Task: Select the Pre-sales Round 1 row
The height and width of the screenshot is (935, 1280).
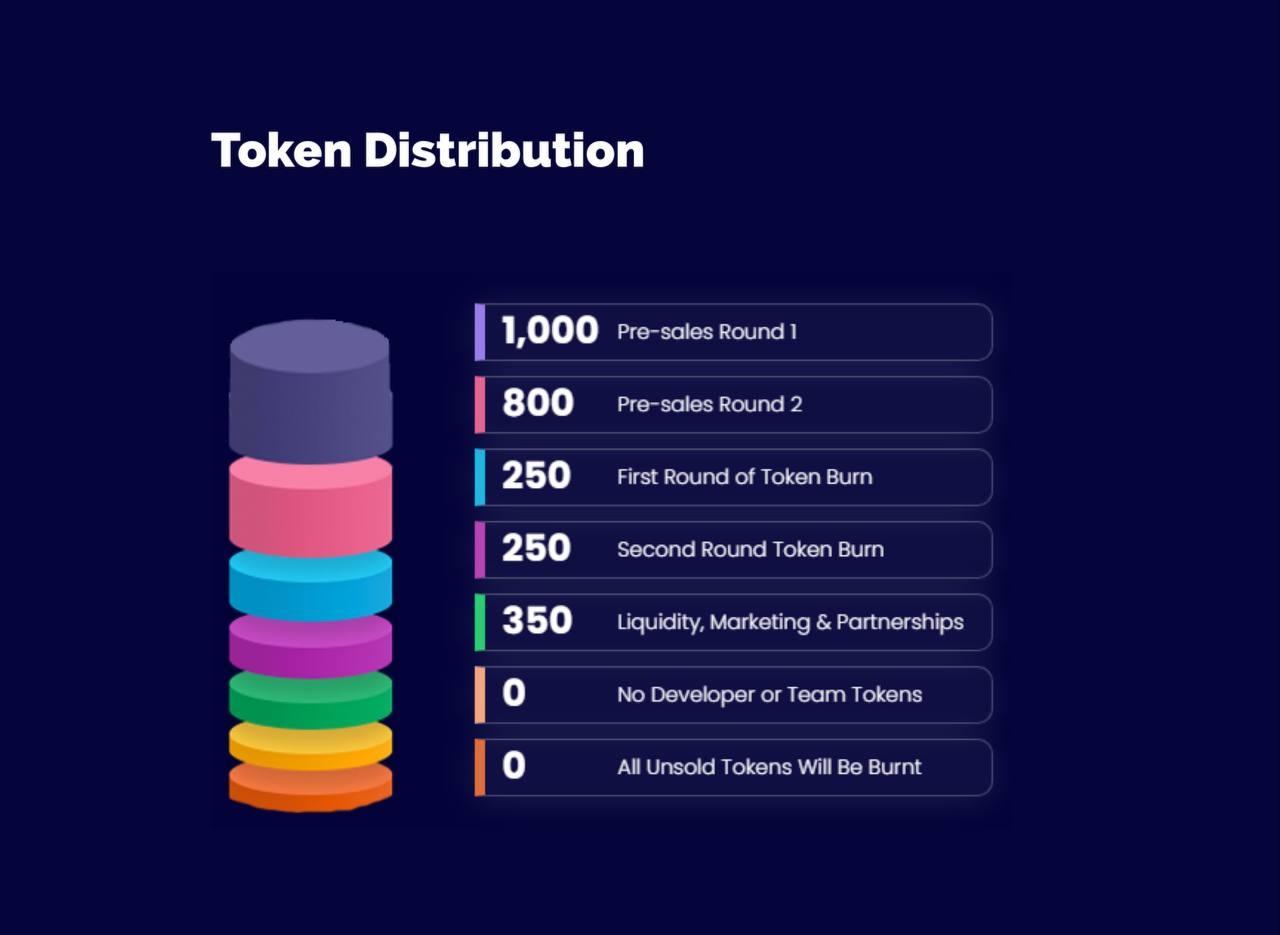Action: (x=734, y=332)
